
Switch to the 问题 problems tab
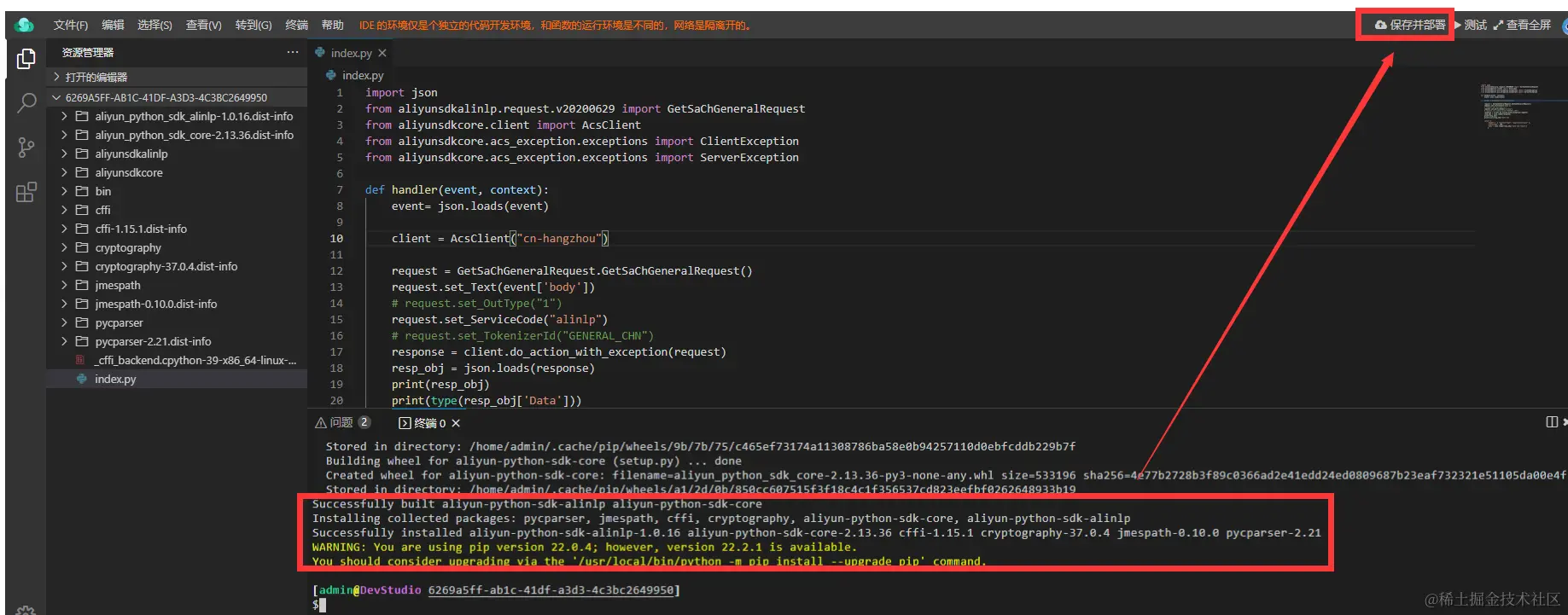(341, 422)
